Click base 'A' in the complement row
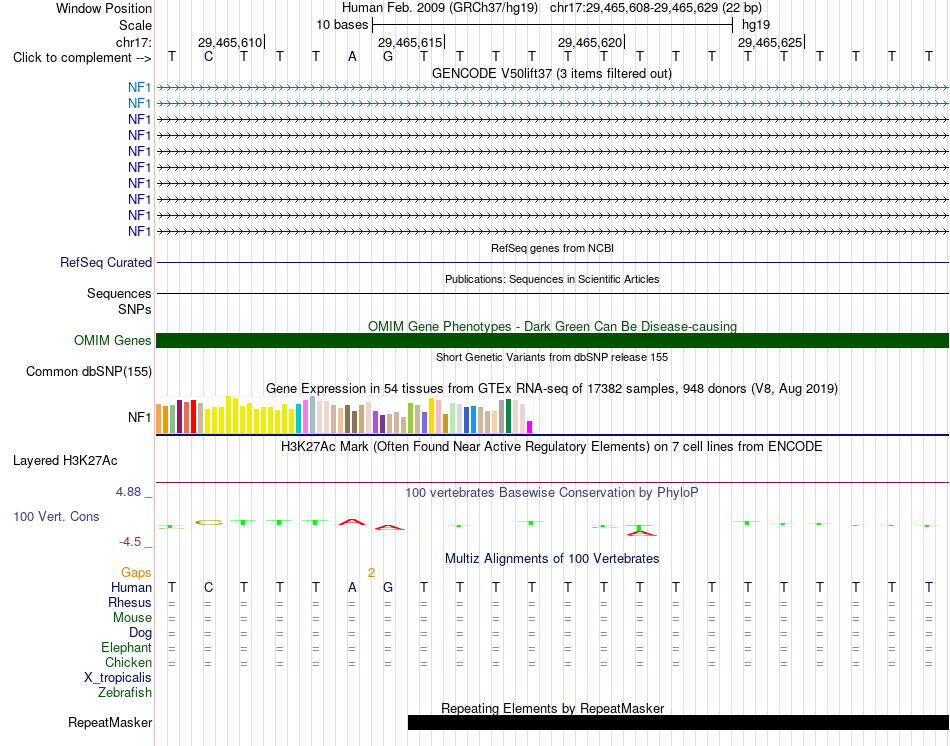Image resolution: width=950 pixels, height=746 pixels. pyautogui.click(x=352, y=57)
